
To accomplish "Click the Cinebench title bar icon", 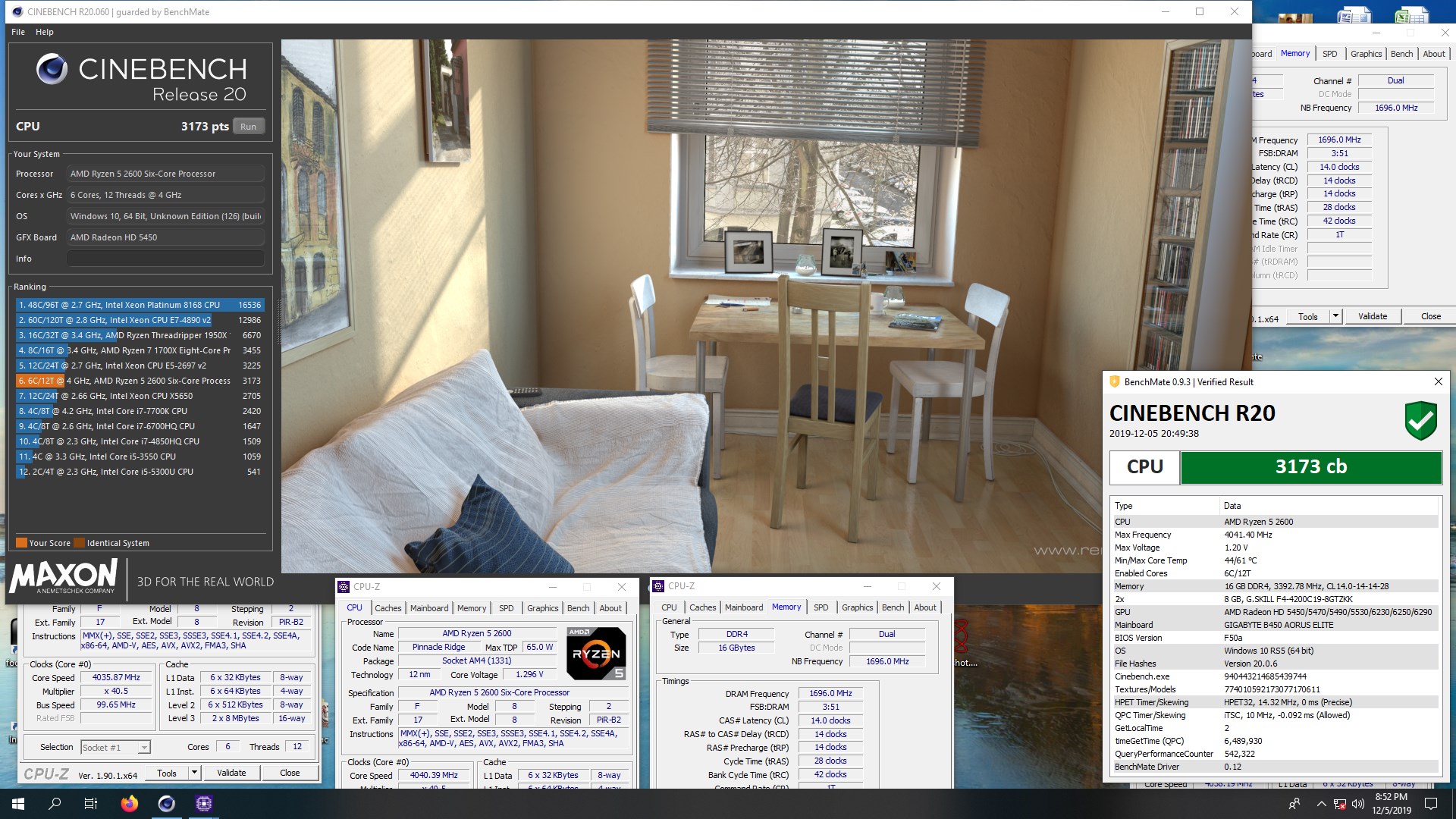I will point(17,11).
